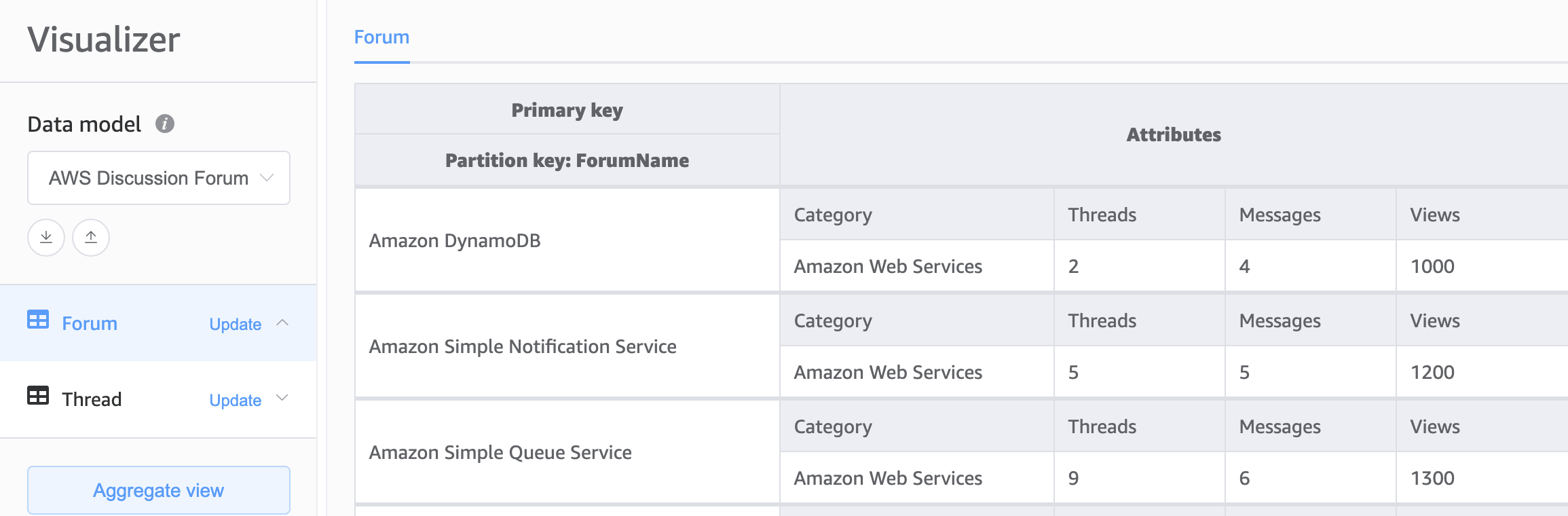This screenshot has width=1568, height=516.
Task: Select Amazon Simple Notification Service row
Action: coord(523,347)
